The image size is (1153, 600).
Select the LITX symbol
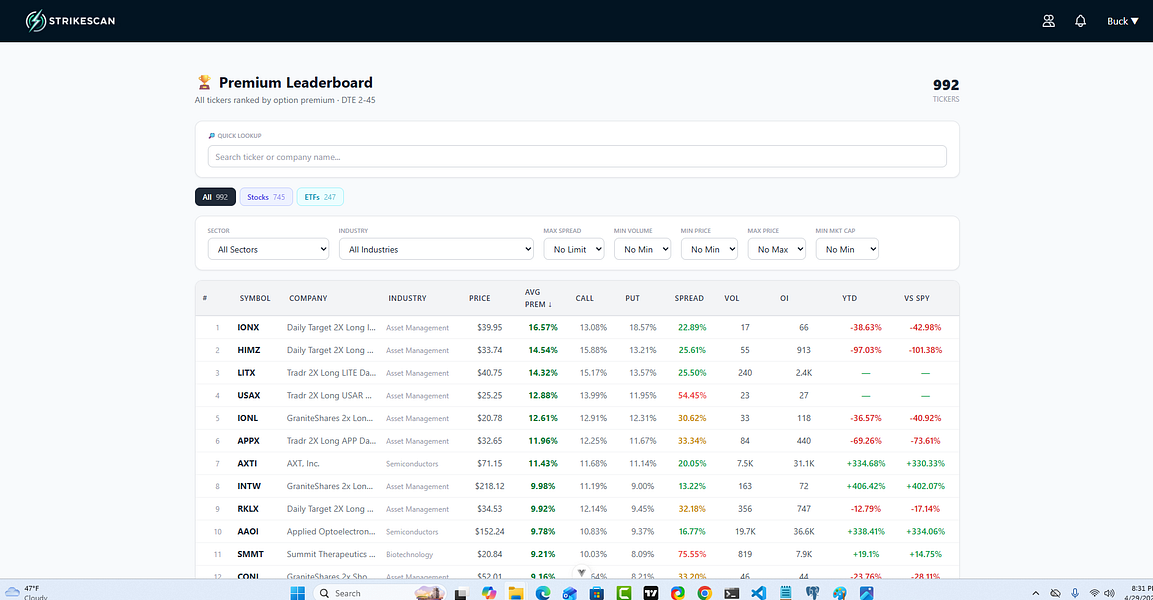tap(246, 373)
